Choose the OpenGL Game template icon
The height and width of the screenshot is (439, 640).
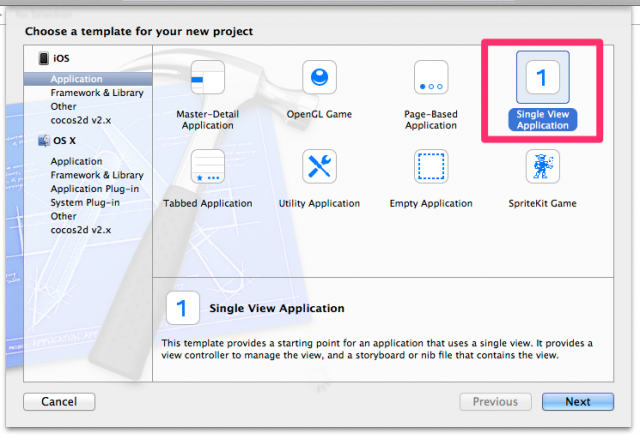(x=319, y=78)
